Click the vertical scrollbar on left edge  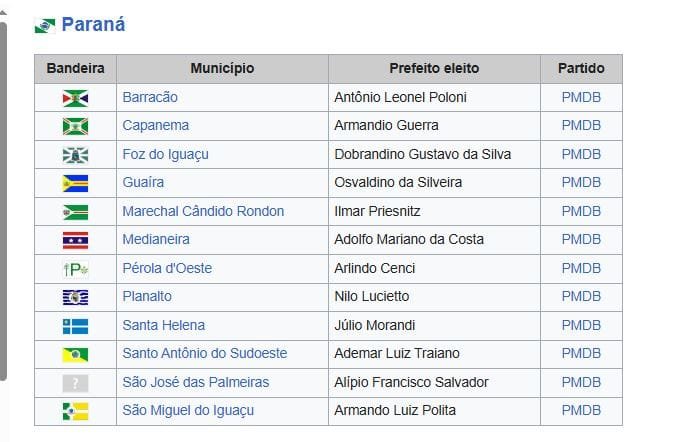click(x=3, y=200)
